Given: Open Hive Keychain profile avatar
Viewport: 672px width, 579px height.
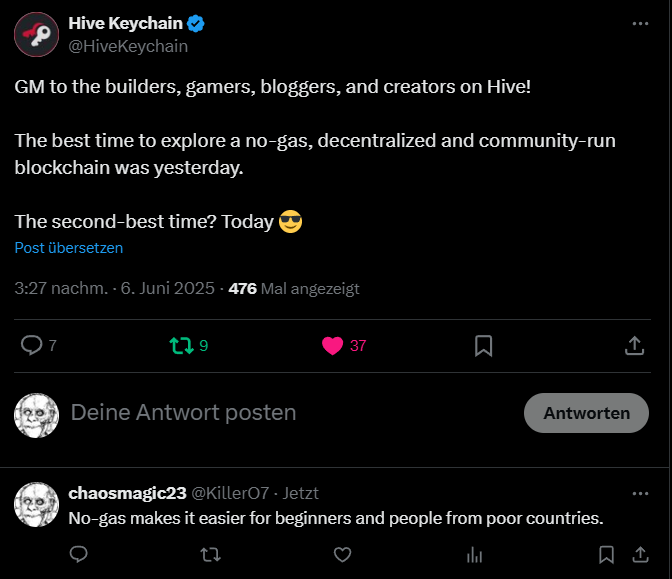Looking at the screenshot, I should click(x=36, y=34).
